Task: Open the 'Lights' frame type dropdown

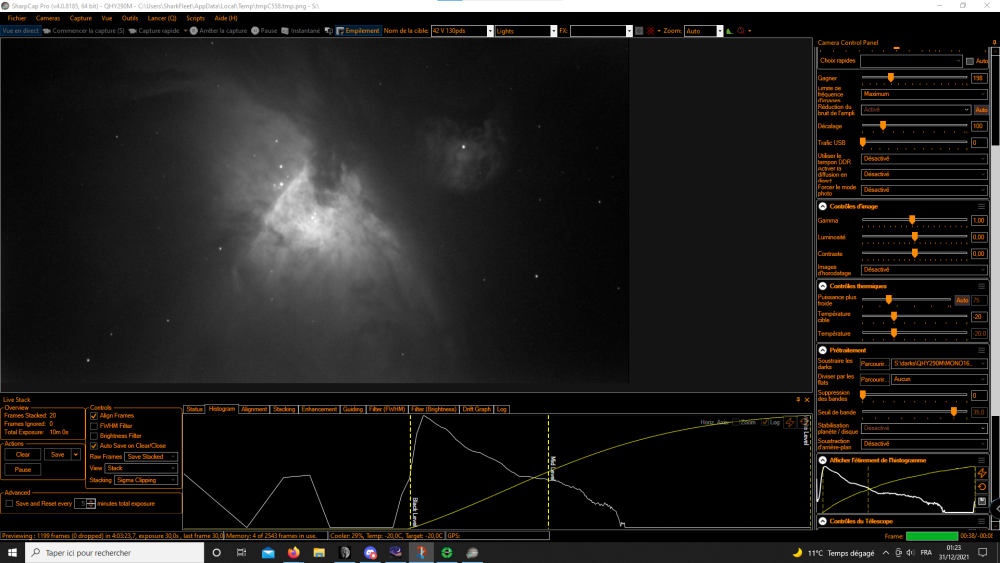Action: 554,31
